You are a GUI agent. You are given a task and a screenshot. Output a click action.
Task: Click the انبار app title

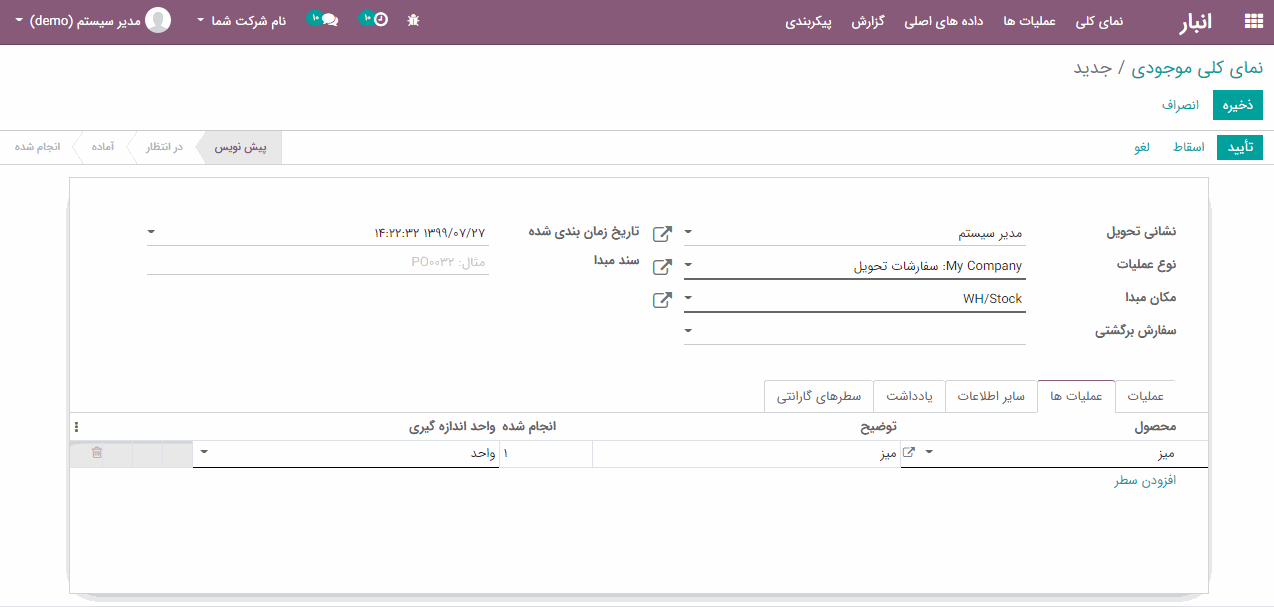[1196, 22]
